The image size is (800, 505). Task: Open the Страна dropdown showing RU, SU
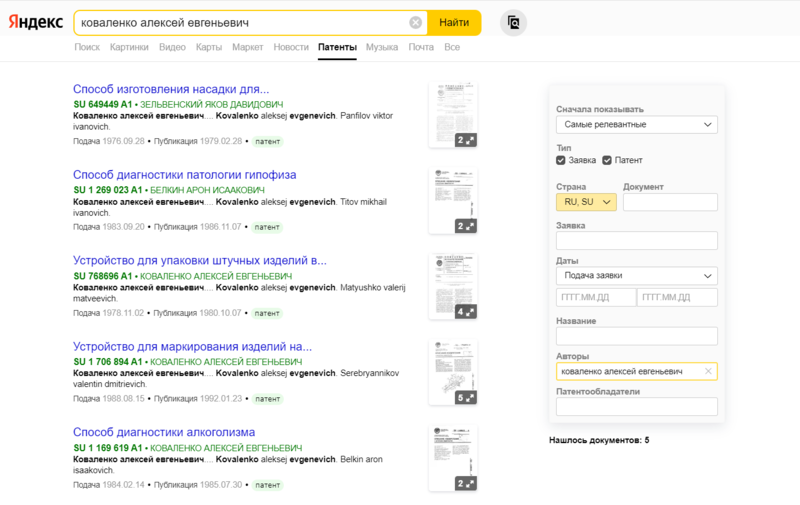[586, 202]
